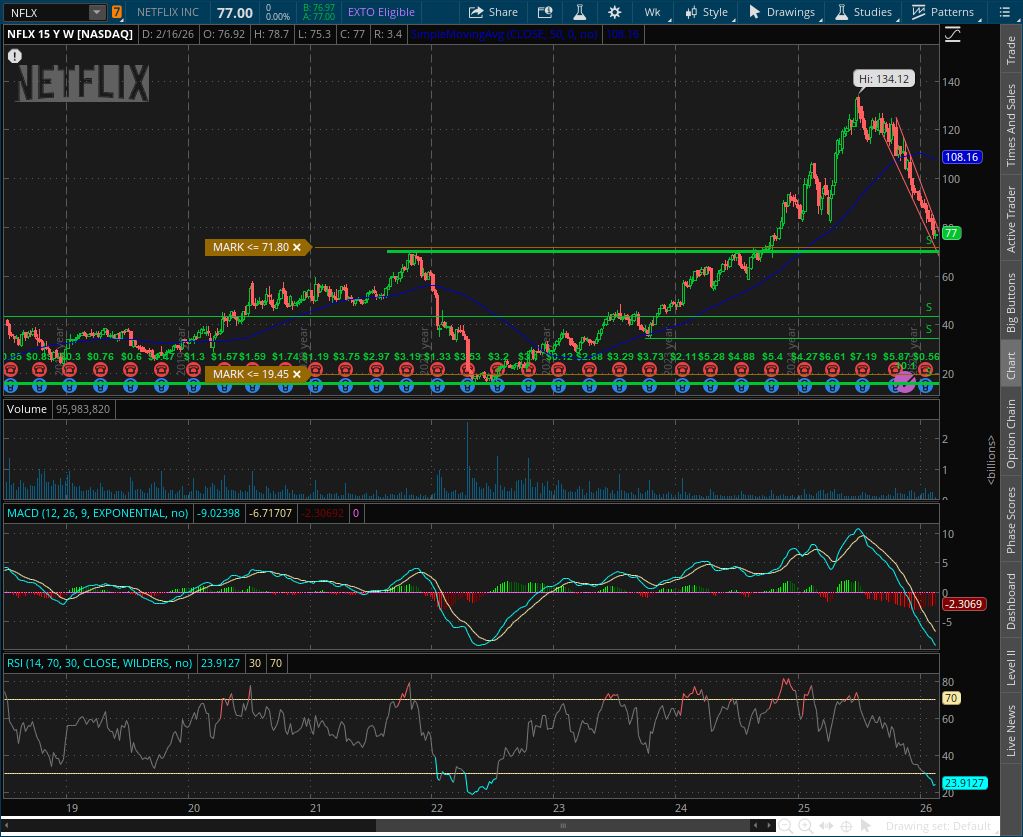Open the Dashboard sidebar tab

point(1011,601)
